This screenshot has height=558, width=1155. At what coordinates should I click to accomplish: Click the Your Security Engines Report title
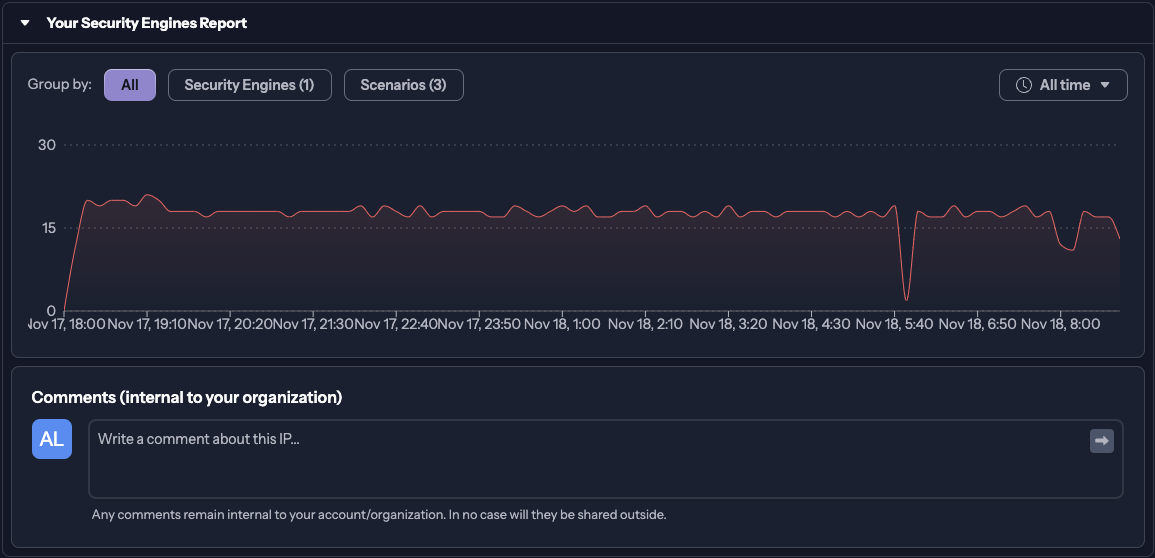146,23
